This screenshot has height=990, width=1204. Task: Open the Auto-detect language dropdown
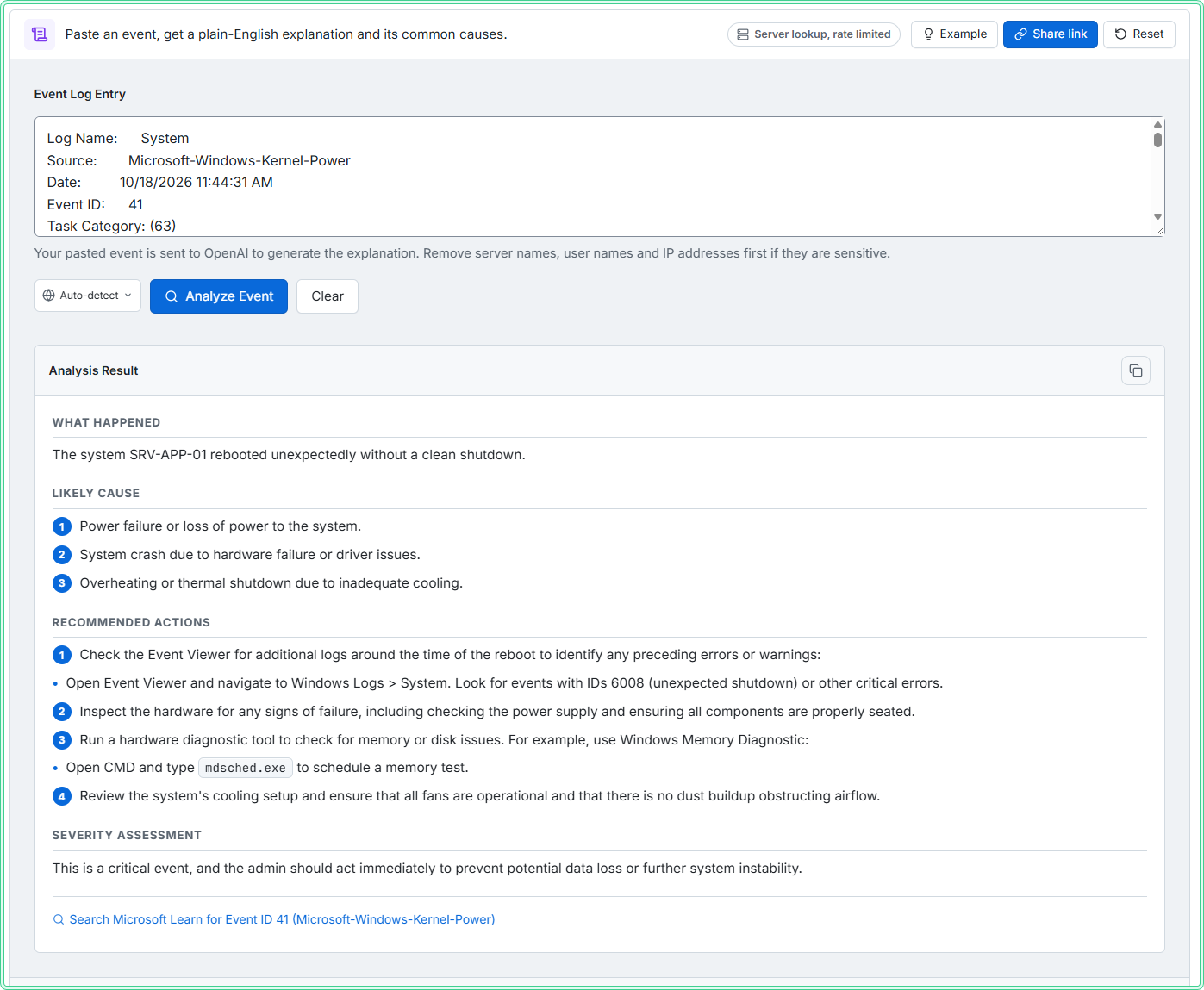point(88,296)
